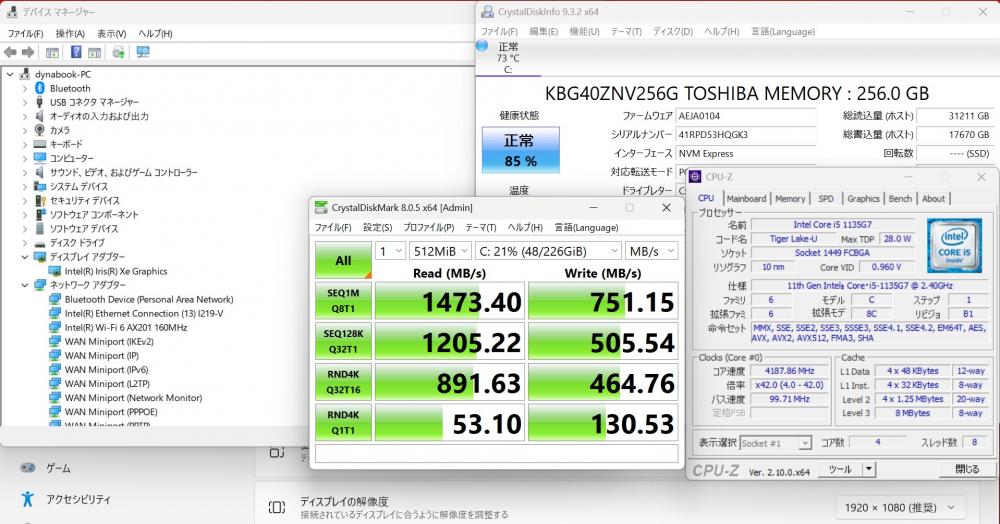The image size is (1000, 524).
Task: Expand the disk drives node
Action: tap(24, 243)
